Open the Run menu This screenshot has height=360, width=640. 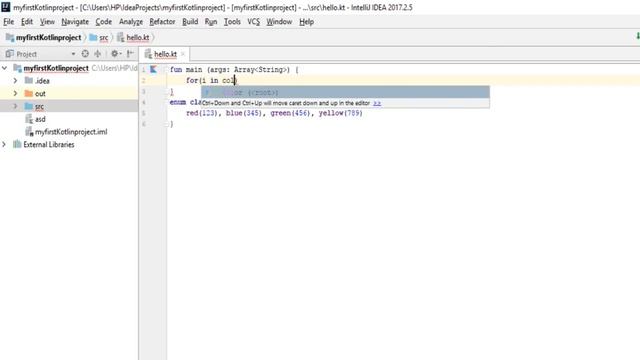pyautogui.click(x=211, y=22)
